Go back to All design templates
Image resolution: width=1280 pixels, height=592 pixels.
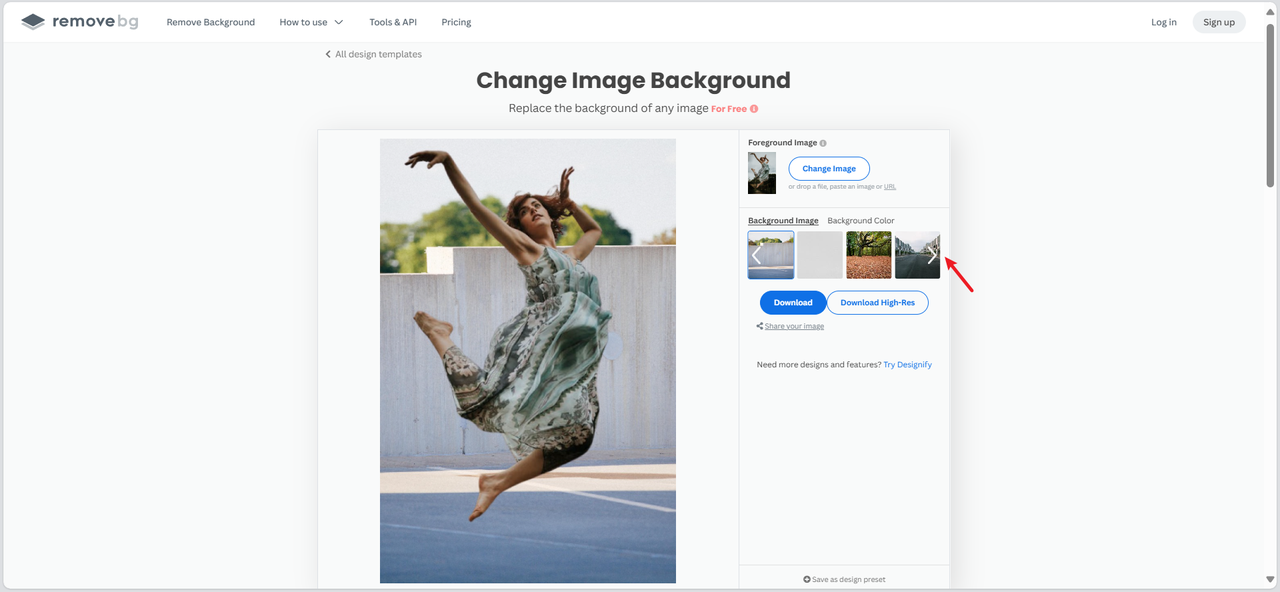click(373, 54)
